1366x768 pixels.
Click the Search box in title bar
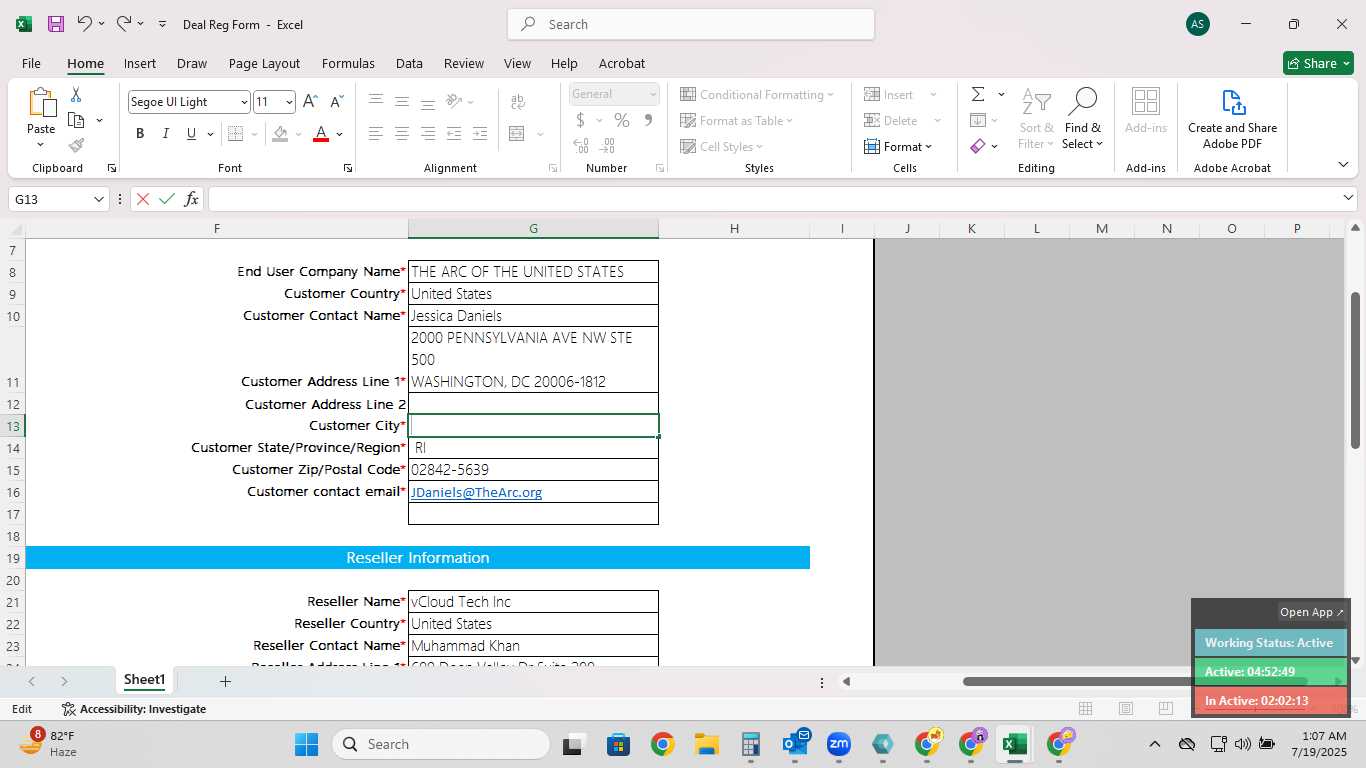tap(691, 24)
